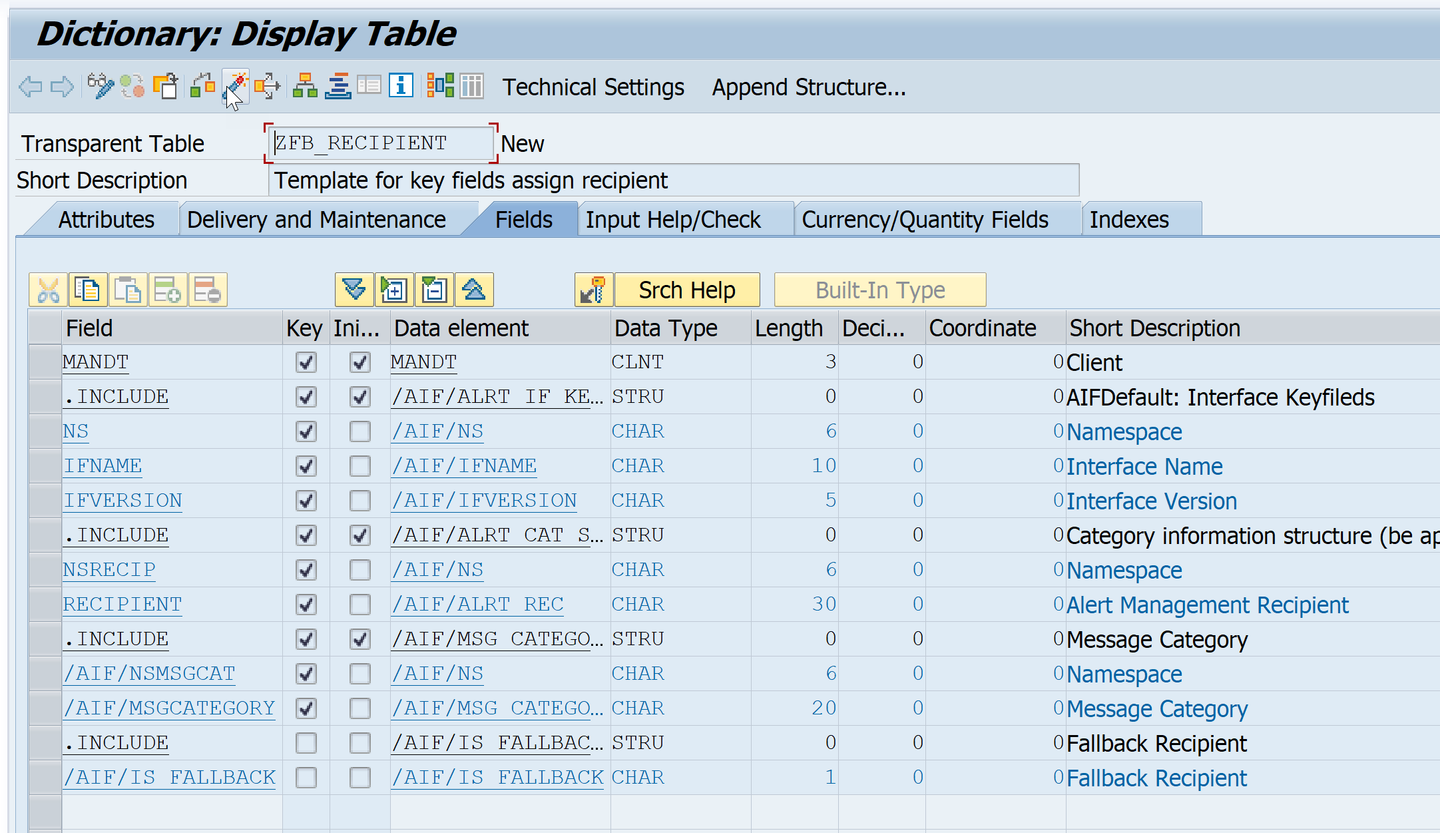The width and height of the screenshot is (1440, 833).
Task: Toggle the Initial Values checkbox for MANDT
Action: (360, 362)
